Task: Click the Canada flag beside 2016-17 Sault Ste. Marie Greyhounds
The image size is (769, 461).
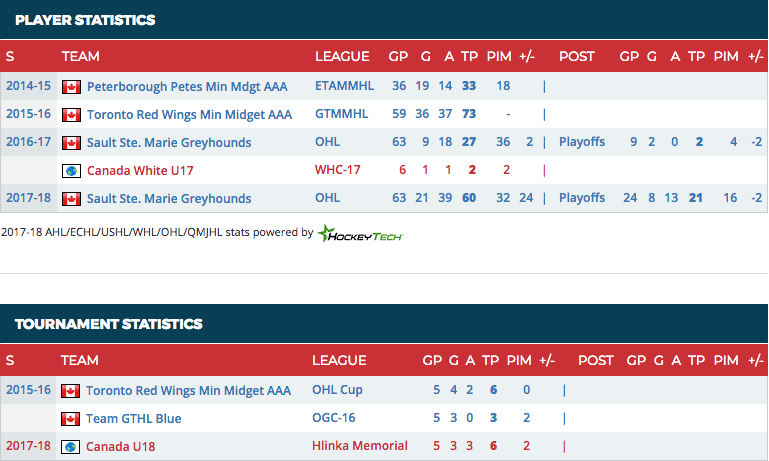Action: coord(71,143)
